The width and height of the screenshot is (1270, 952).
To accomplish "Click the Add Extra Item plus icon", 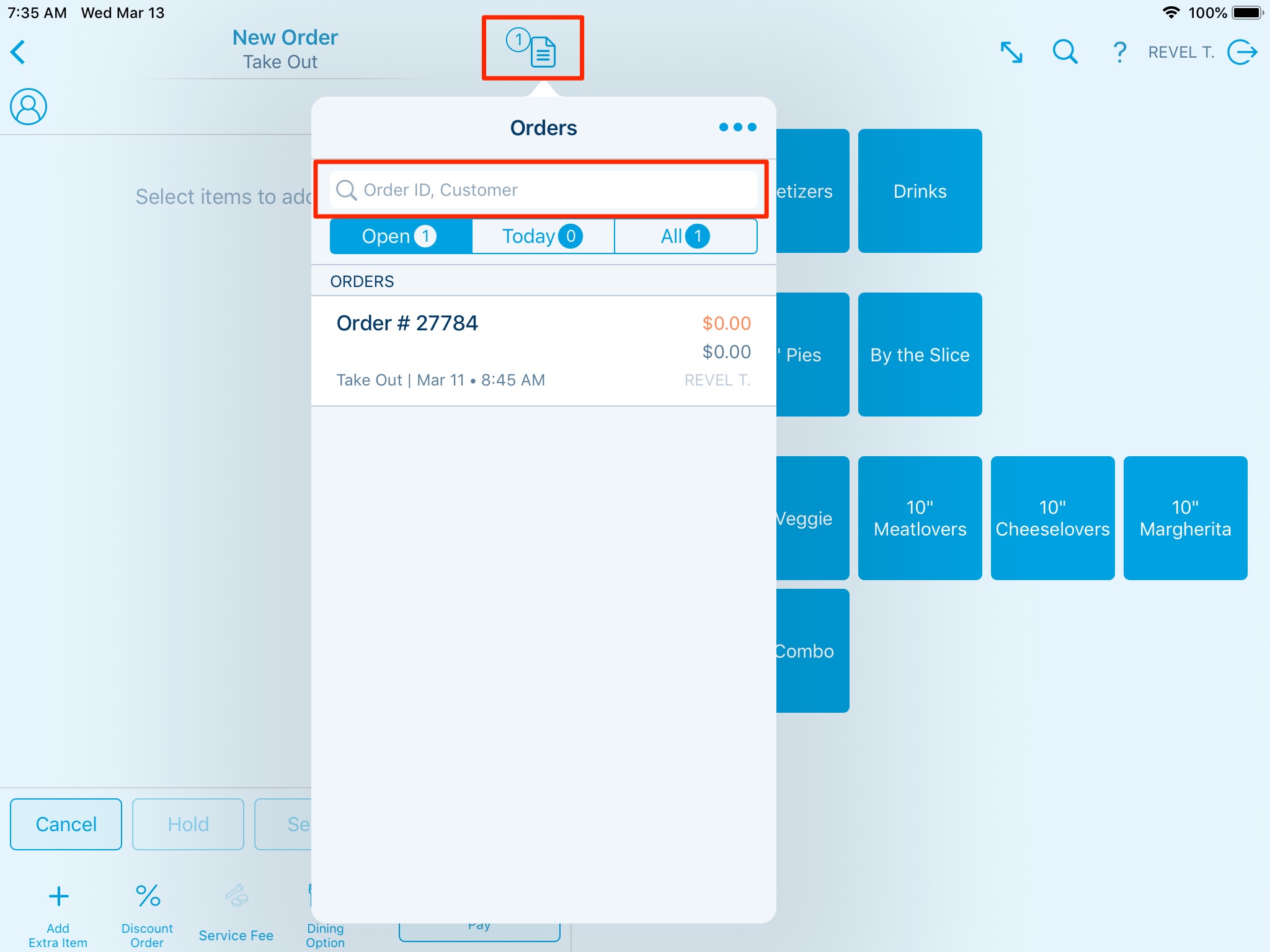I will pyautogui.click(x=57, y=896).
